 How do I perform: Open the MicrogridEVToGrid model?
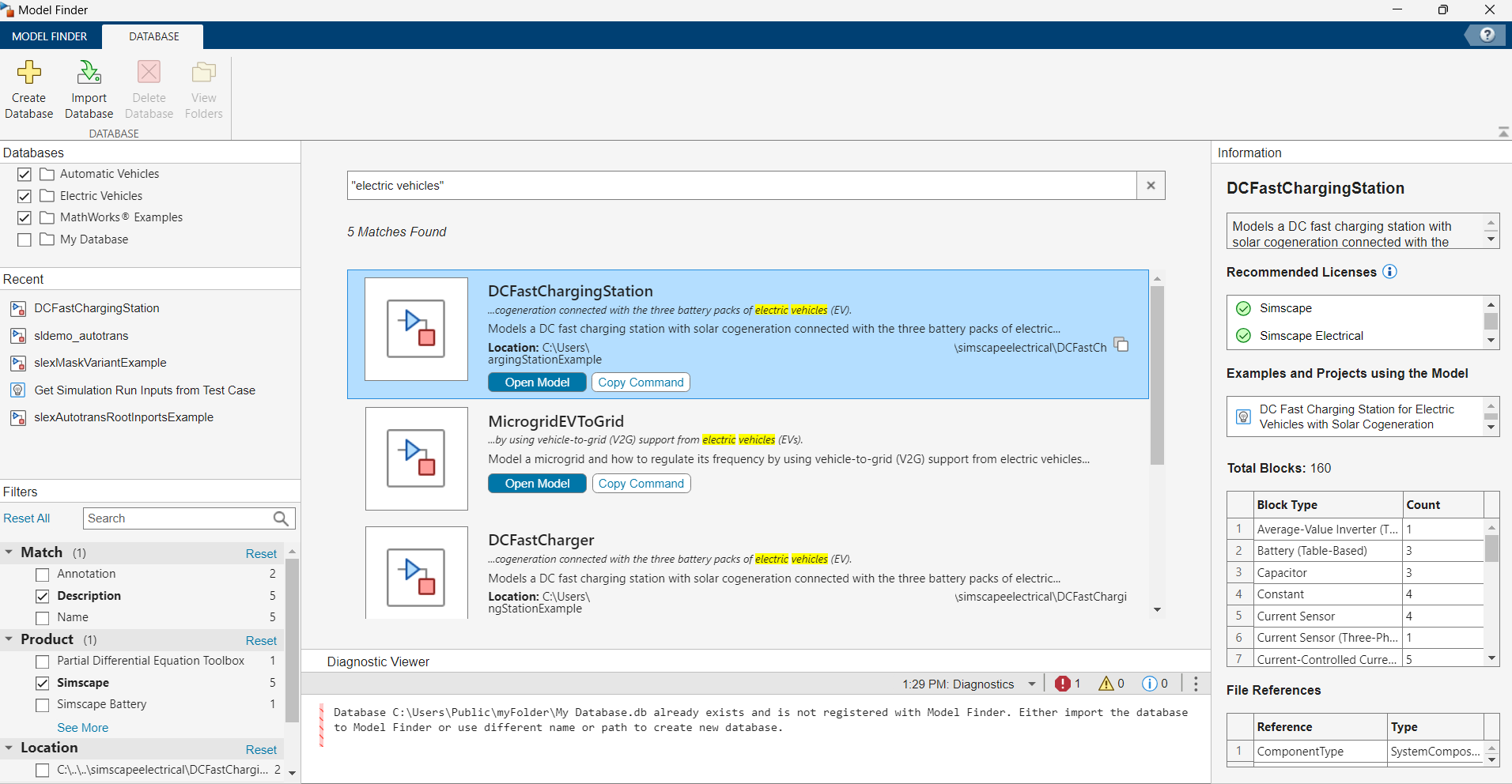(538, 483)
